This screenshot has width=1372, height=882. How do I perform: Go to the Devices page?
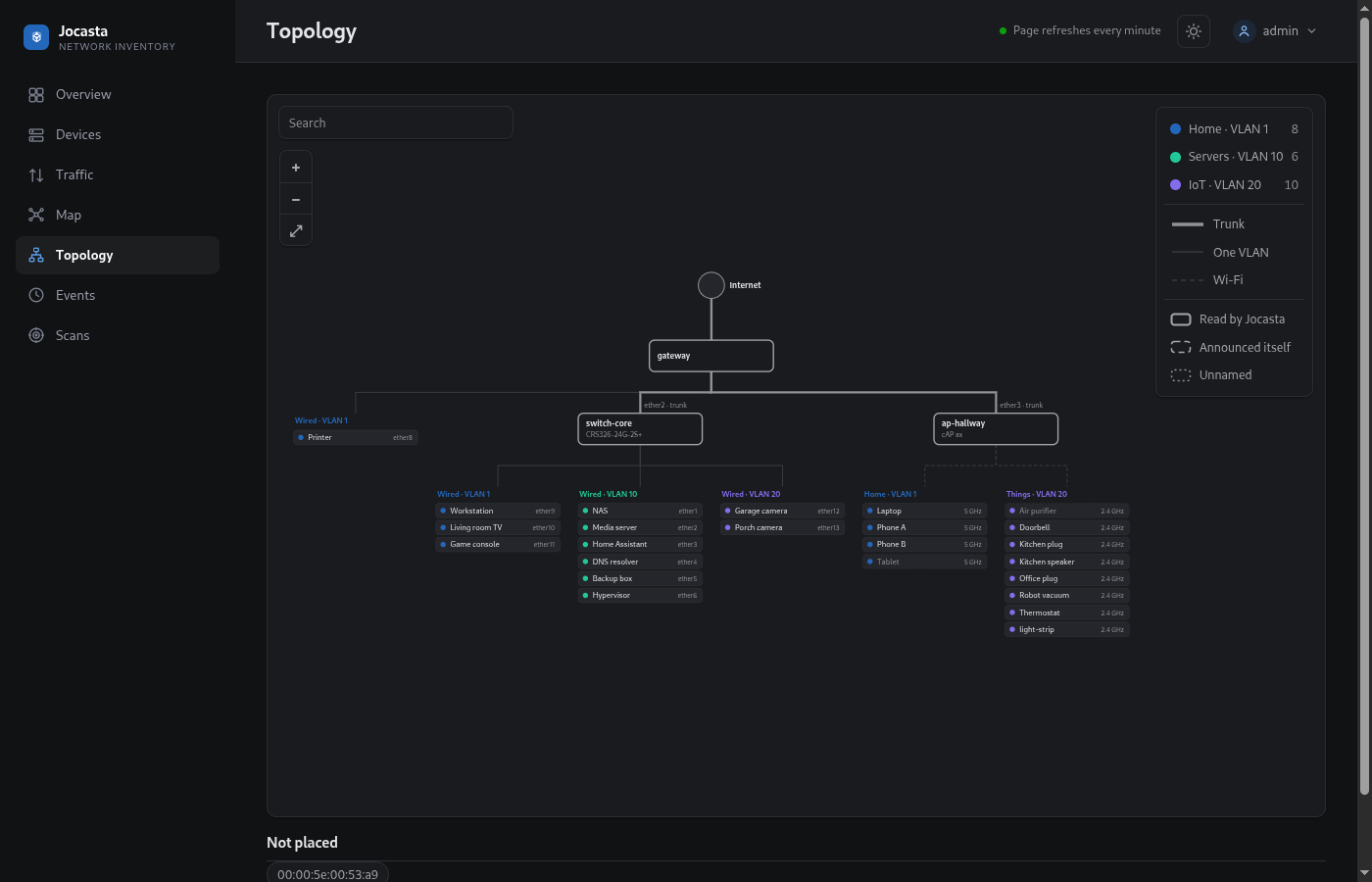[118, 135]
